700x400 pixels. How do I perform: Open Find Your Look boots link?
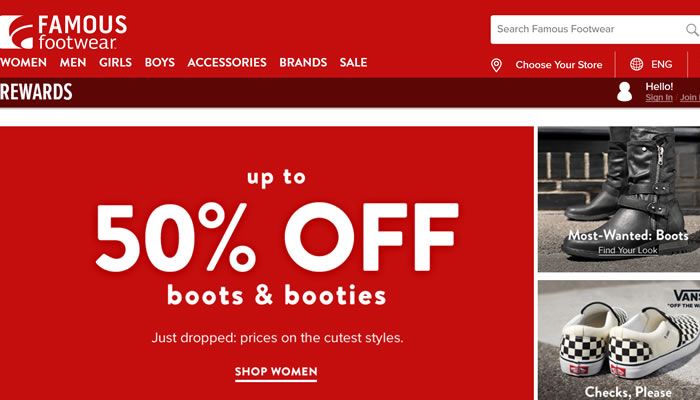[x=628, y=250]
